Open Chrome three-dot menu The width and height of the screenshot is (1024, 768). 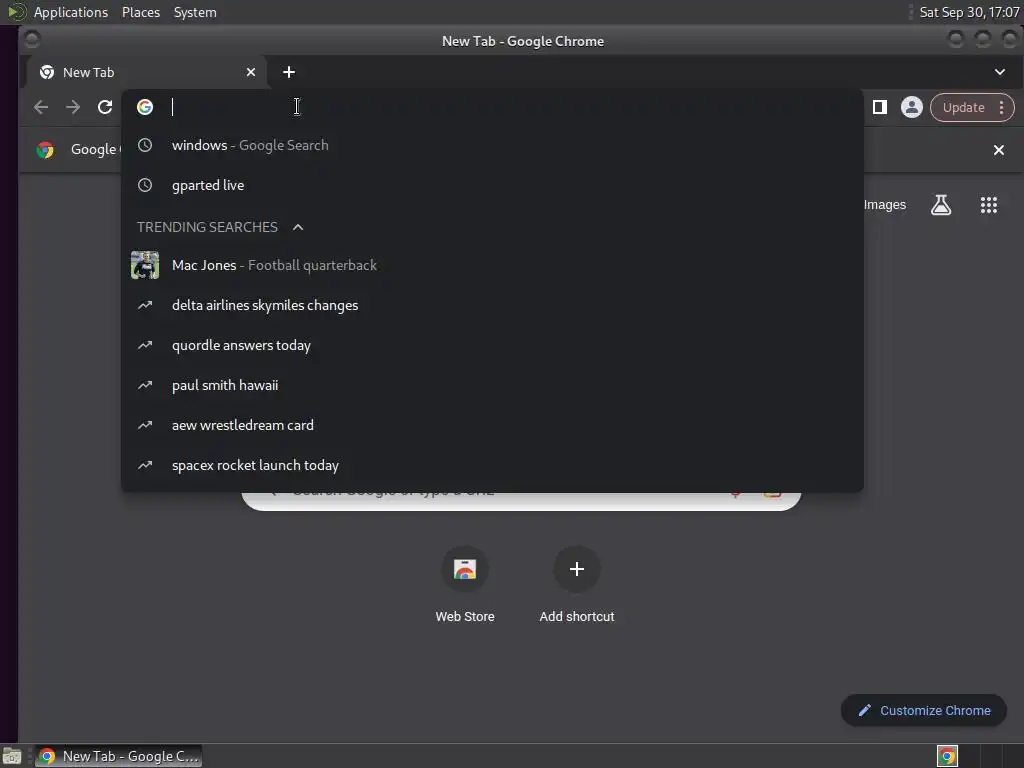[x=1001, y=108]
